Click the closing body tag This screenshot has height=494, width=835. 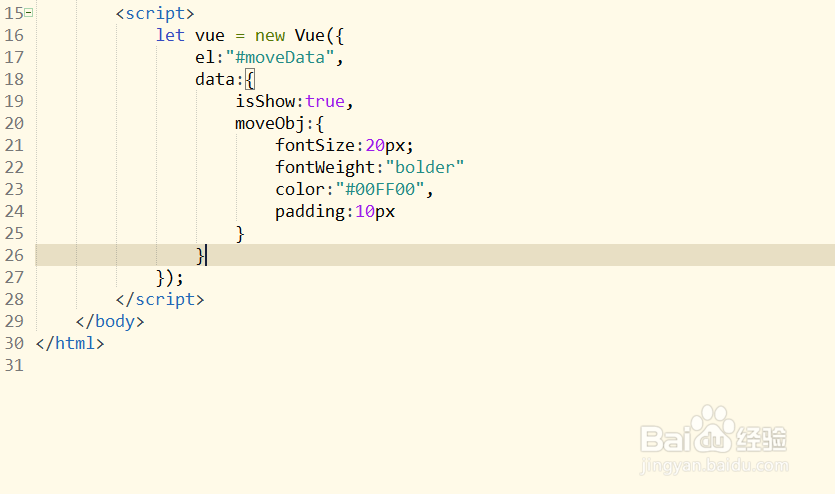(x=110, y=321)
